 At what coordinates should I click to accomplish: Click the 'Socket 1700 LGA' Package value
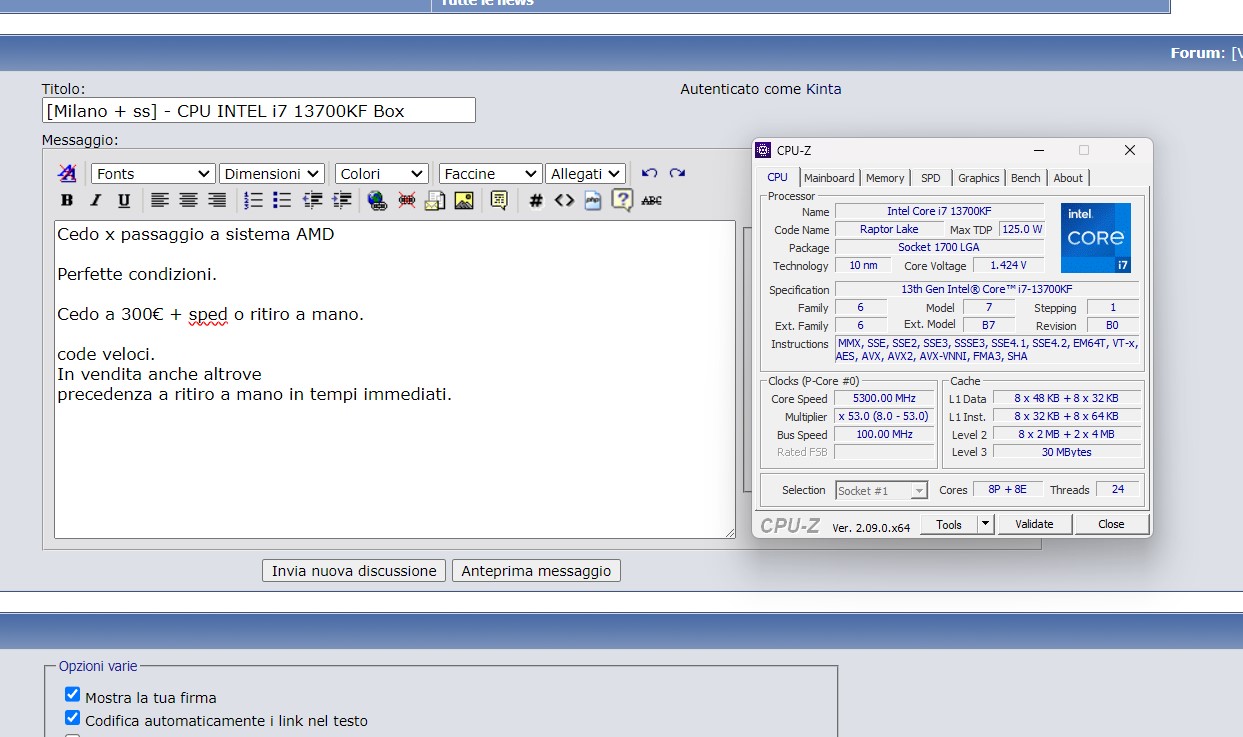939,247
